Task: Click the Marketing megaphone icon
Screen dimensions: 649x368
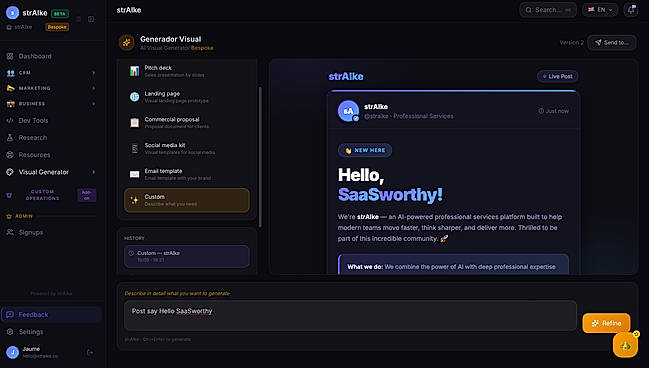Action: (10, 88)
